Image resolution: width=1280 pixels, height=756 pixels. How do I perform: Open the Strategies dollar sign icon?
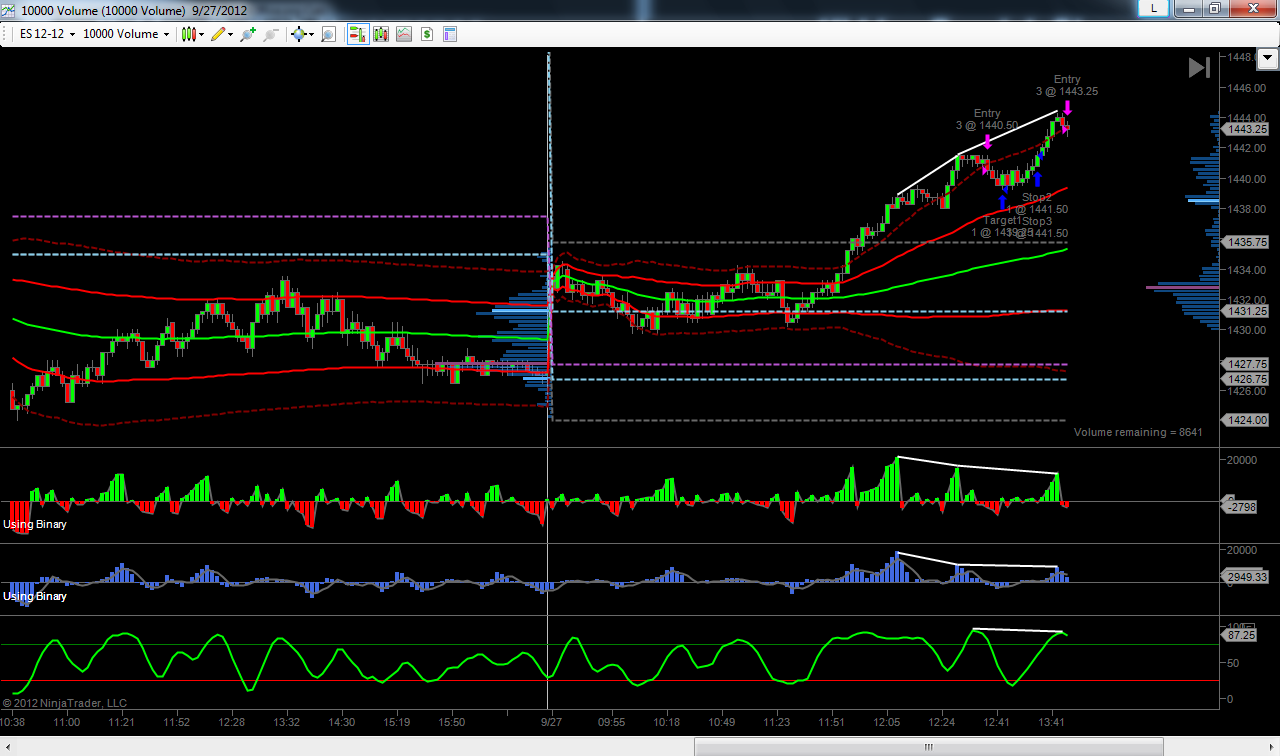pos(427,34)
